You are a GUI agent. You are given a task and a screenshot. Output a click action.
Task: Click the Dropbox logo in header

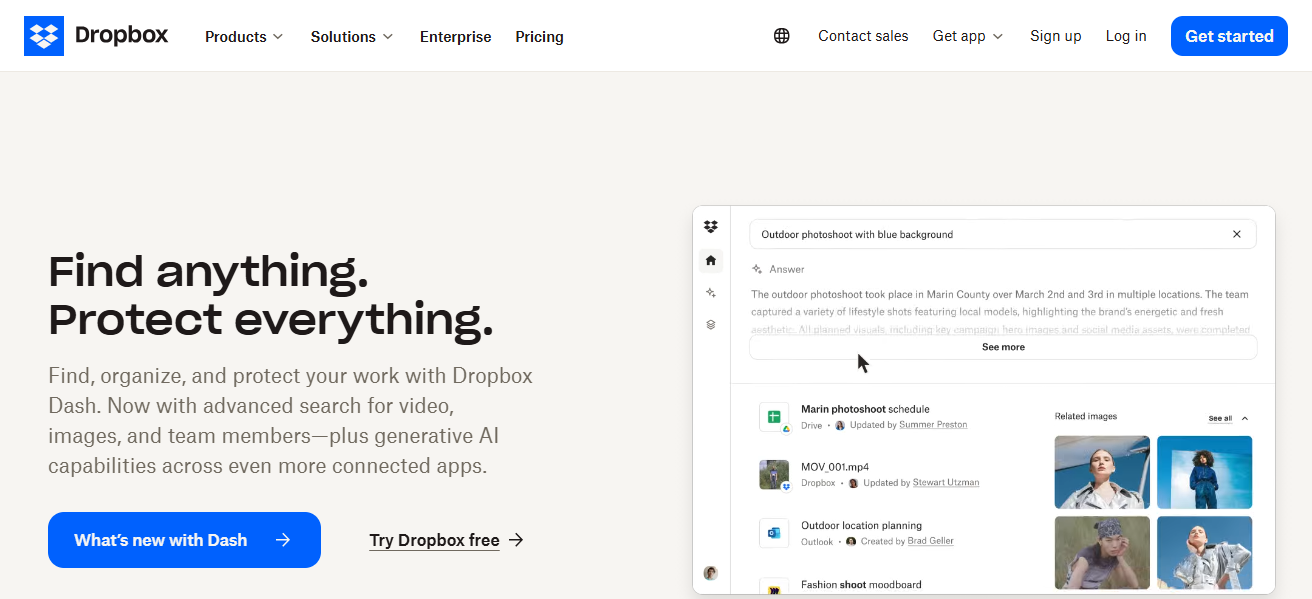[96, 36]
